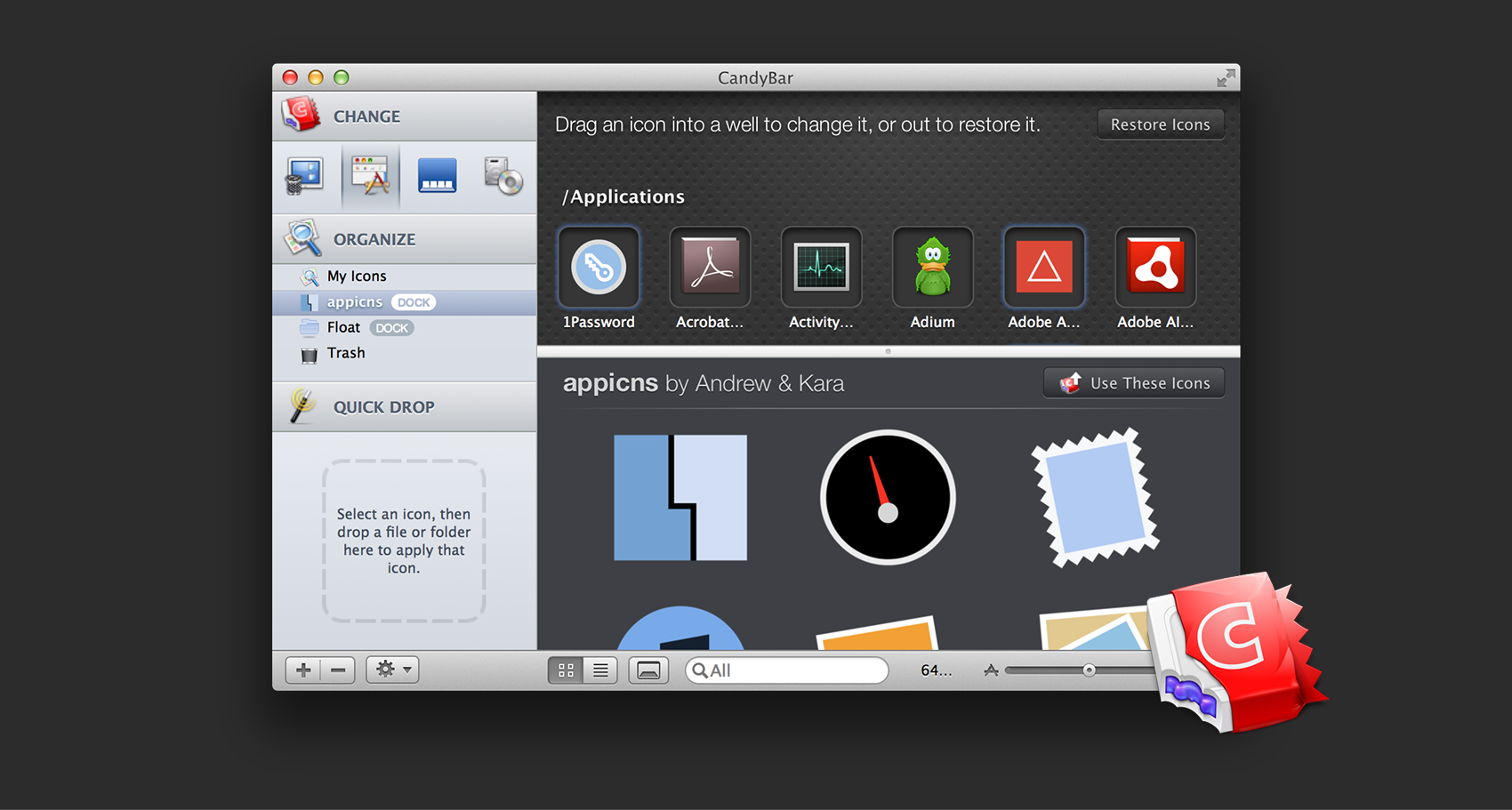This screenshot has width=1512, height=810.
Task: Click the /Applications heading text
Action: coord(623,196)
